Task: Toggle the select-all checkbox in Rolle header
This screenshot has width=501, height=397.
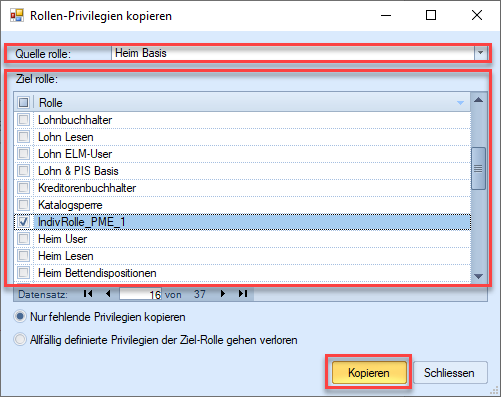Action: pyautogui.click(x=24, y=102)
